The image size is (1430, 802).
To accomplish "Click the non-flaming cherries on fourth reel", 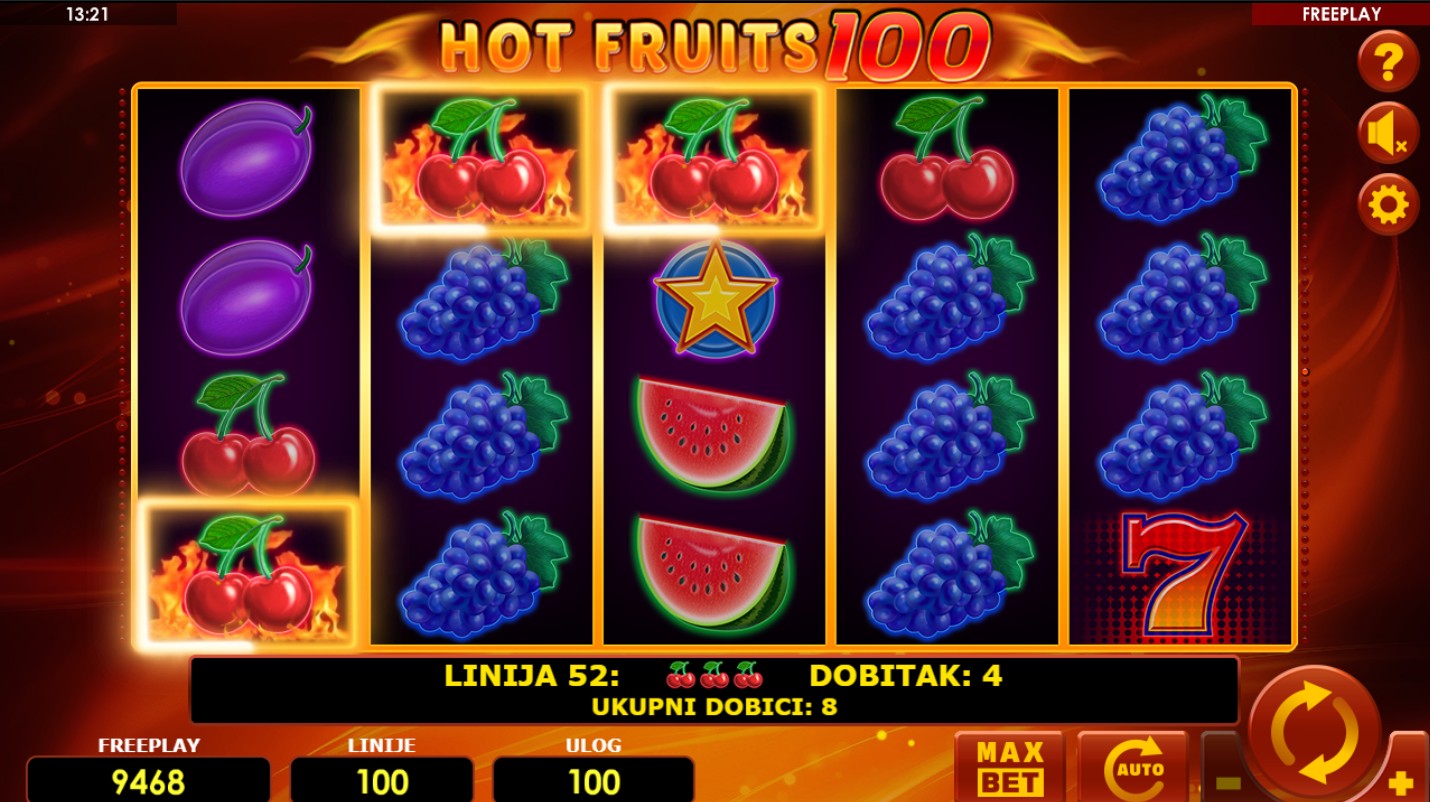I will click(947, 157).
